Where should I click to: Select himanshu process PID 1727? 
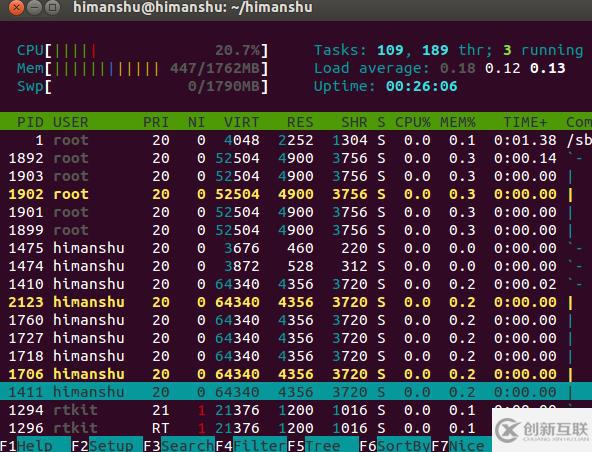pos(296,338)
